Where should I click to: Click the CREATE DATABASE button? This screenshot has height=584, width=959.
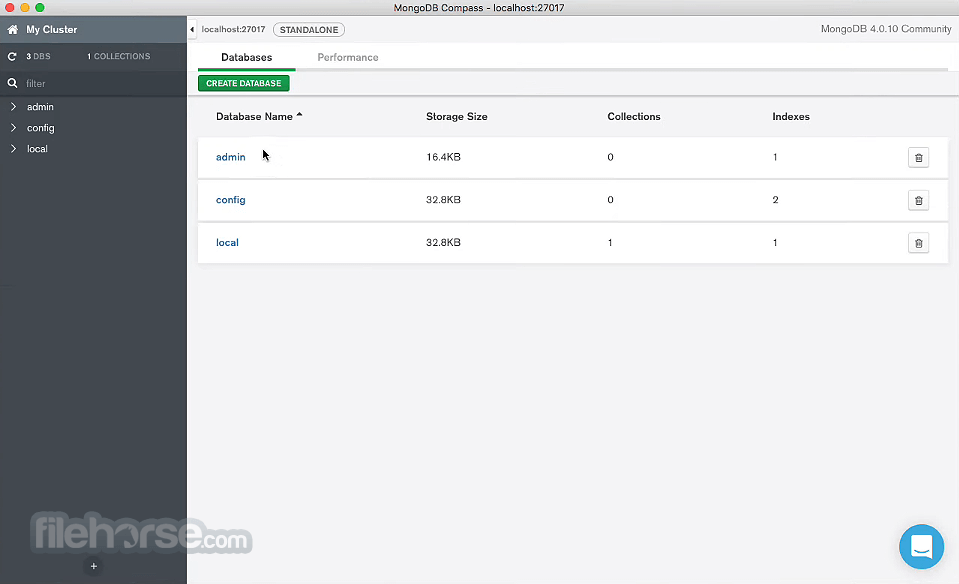pyautogui.click(x=243, y=83)
